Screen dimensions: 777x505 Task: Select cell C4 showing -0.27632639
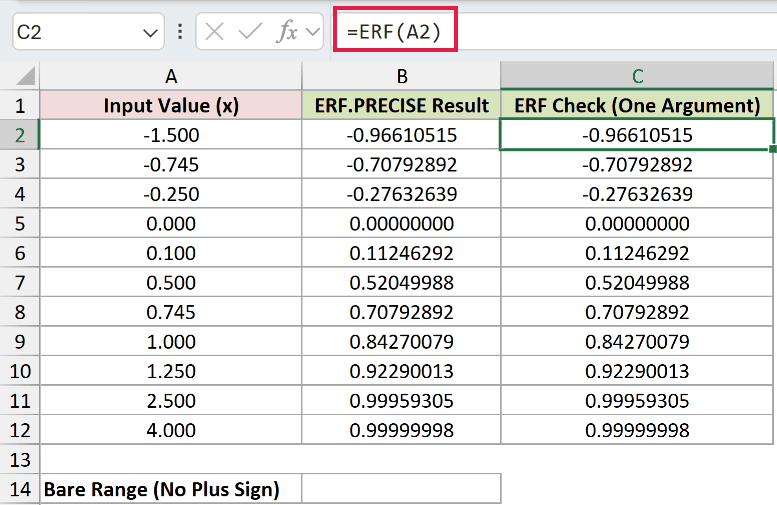[637, 194]
